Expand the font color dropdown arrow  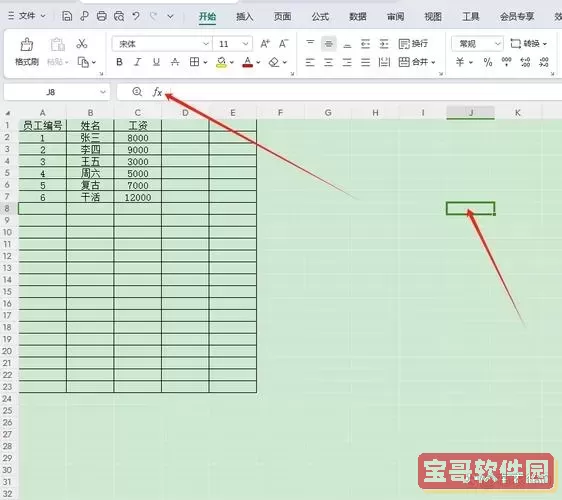[258, 62]
